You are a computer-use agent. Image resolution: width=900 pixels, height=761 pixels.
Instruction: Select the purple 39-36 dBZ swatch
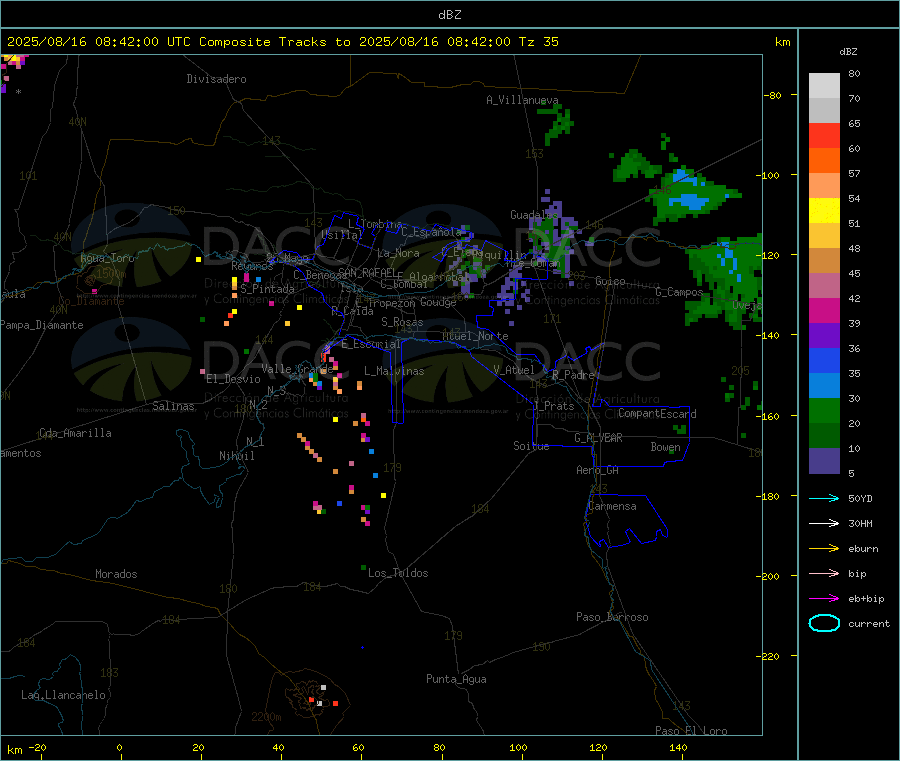(x=824, y=336)
